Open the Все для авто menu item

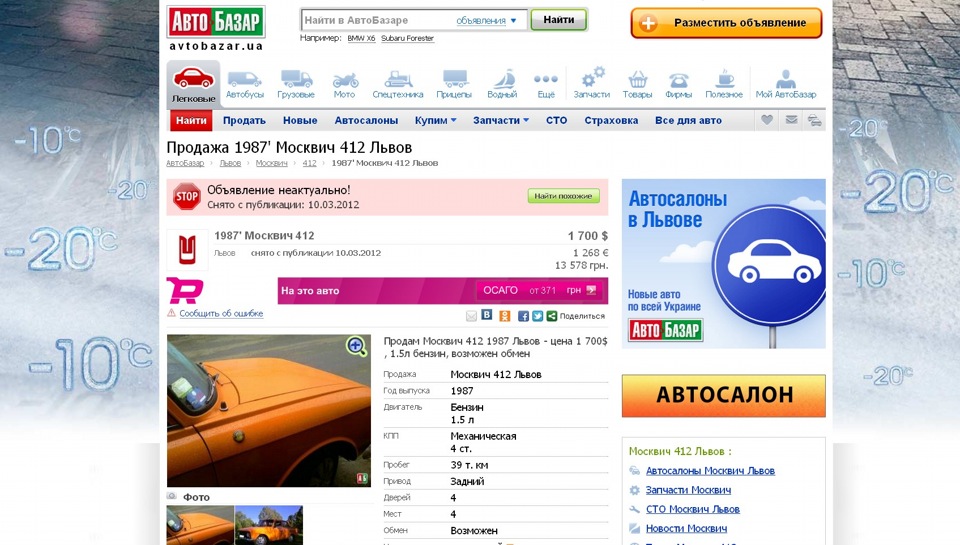(688, 121)
